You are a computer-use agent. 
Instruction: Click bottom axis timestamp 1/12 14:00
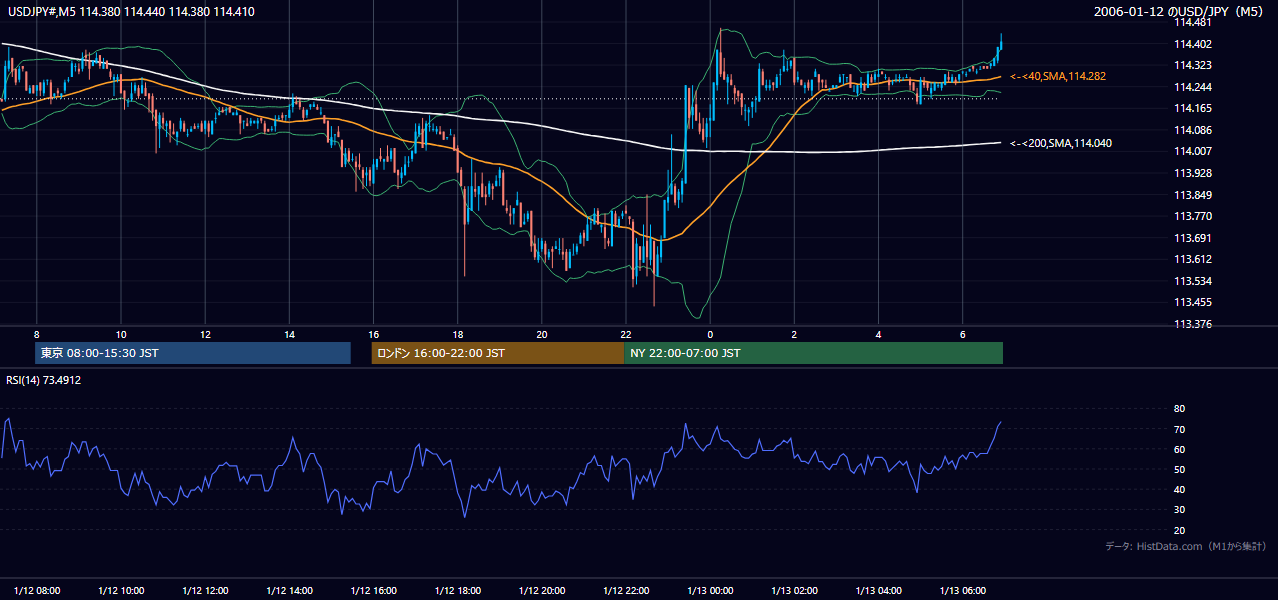[289, 590]
